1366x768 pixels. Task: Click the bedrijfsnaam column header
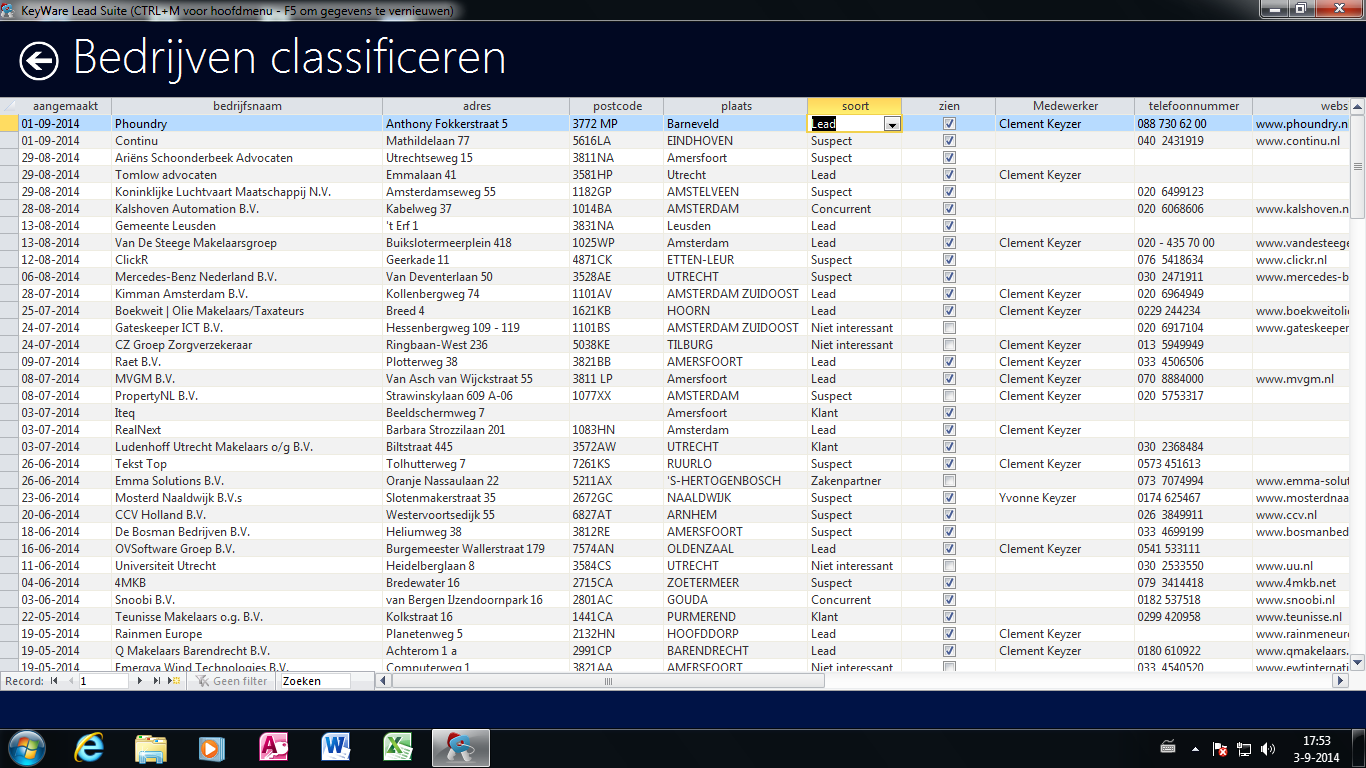pyautogui.click(x=247, y=106)
